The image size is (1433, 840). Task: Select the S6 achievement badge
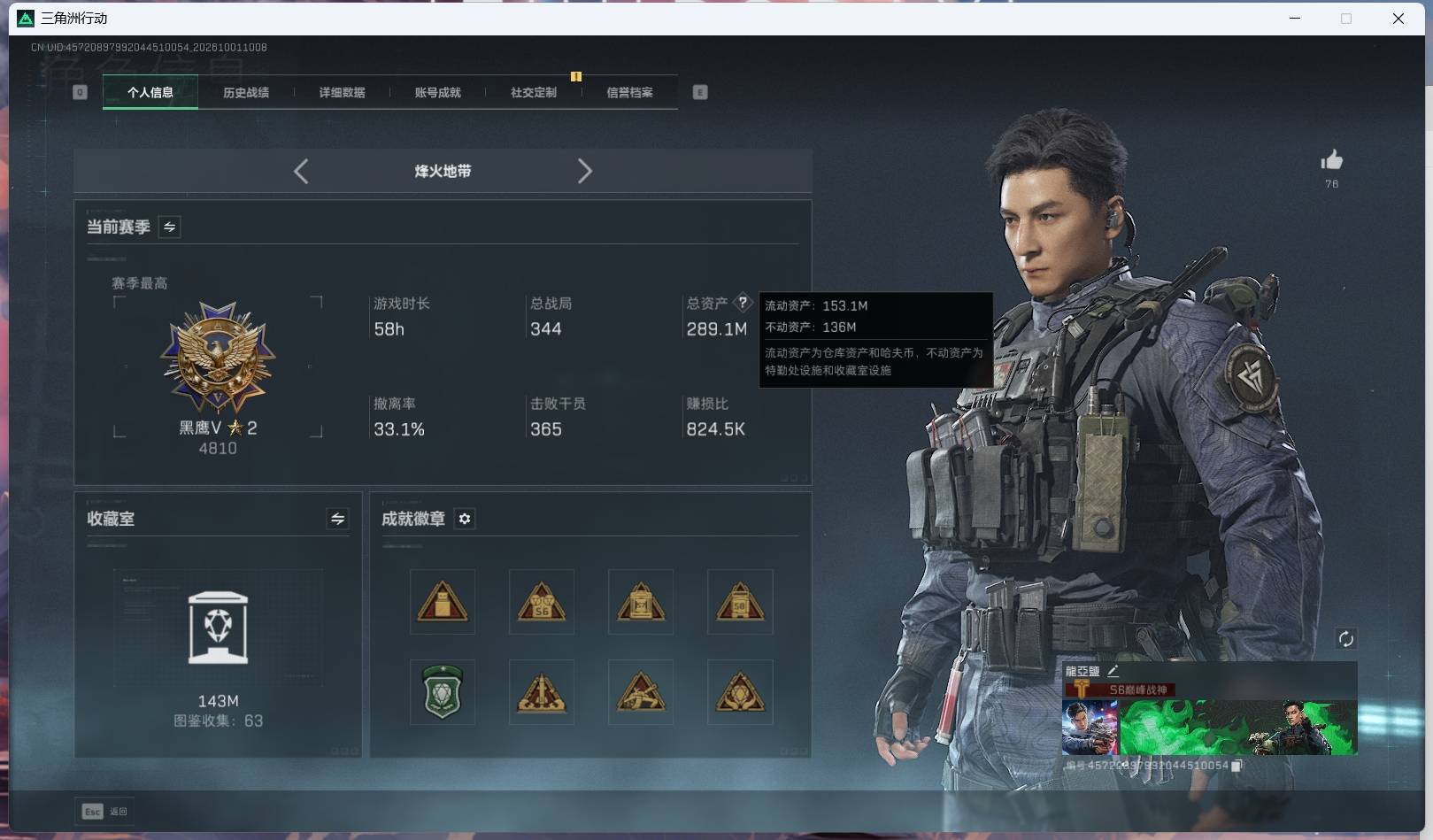coord(542,602)
